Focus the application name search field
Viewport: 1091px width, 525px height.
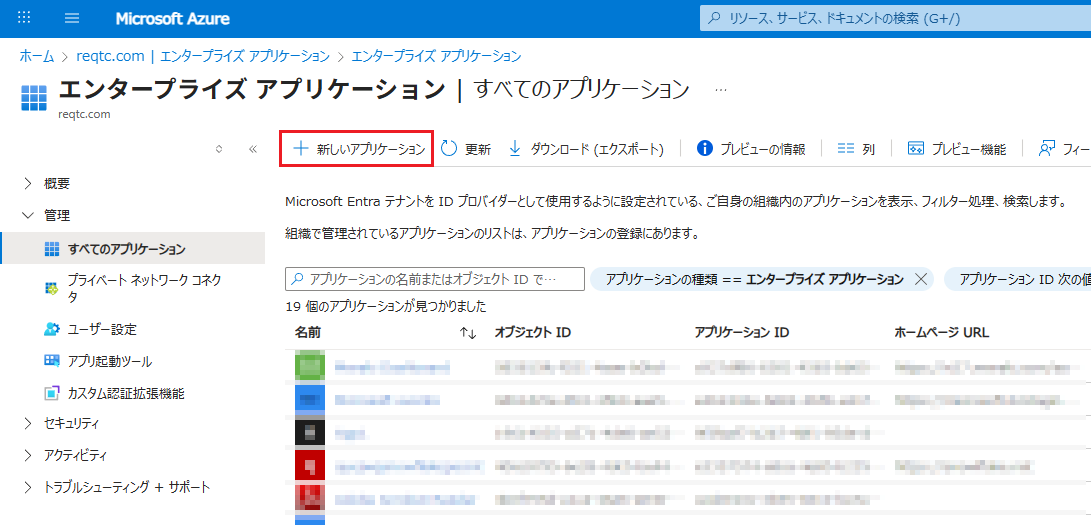pyautogui.click(x=435, y=279)
